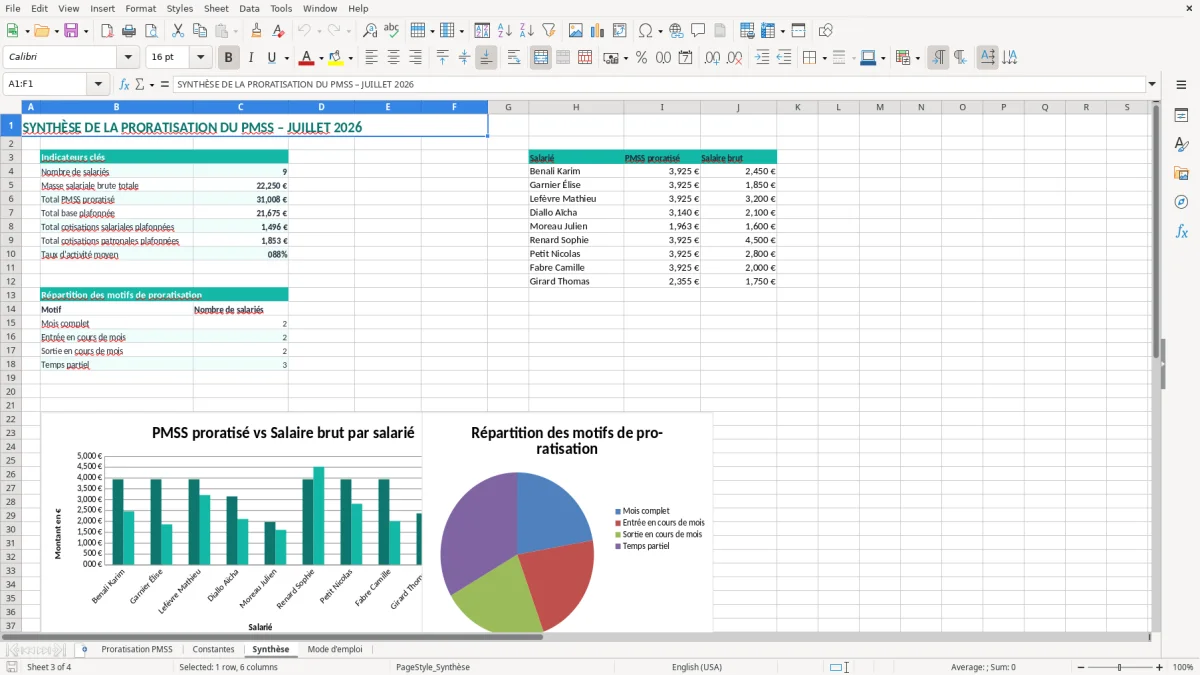Image resolution: width=1200 pixels, height=675 pixels.
Task: Toggle Align Bottom
Action: (x=486, y=58)
